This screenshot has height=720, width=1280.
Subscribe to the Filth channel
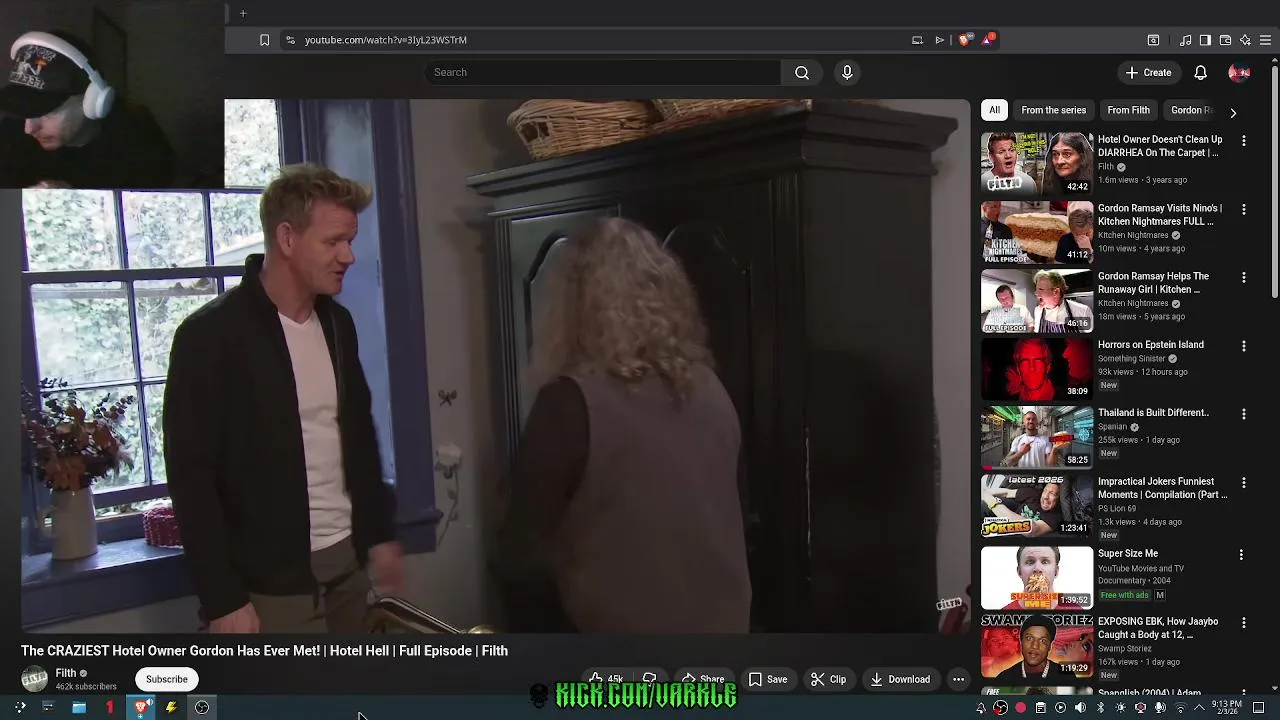(166, 679)
